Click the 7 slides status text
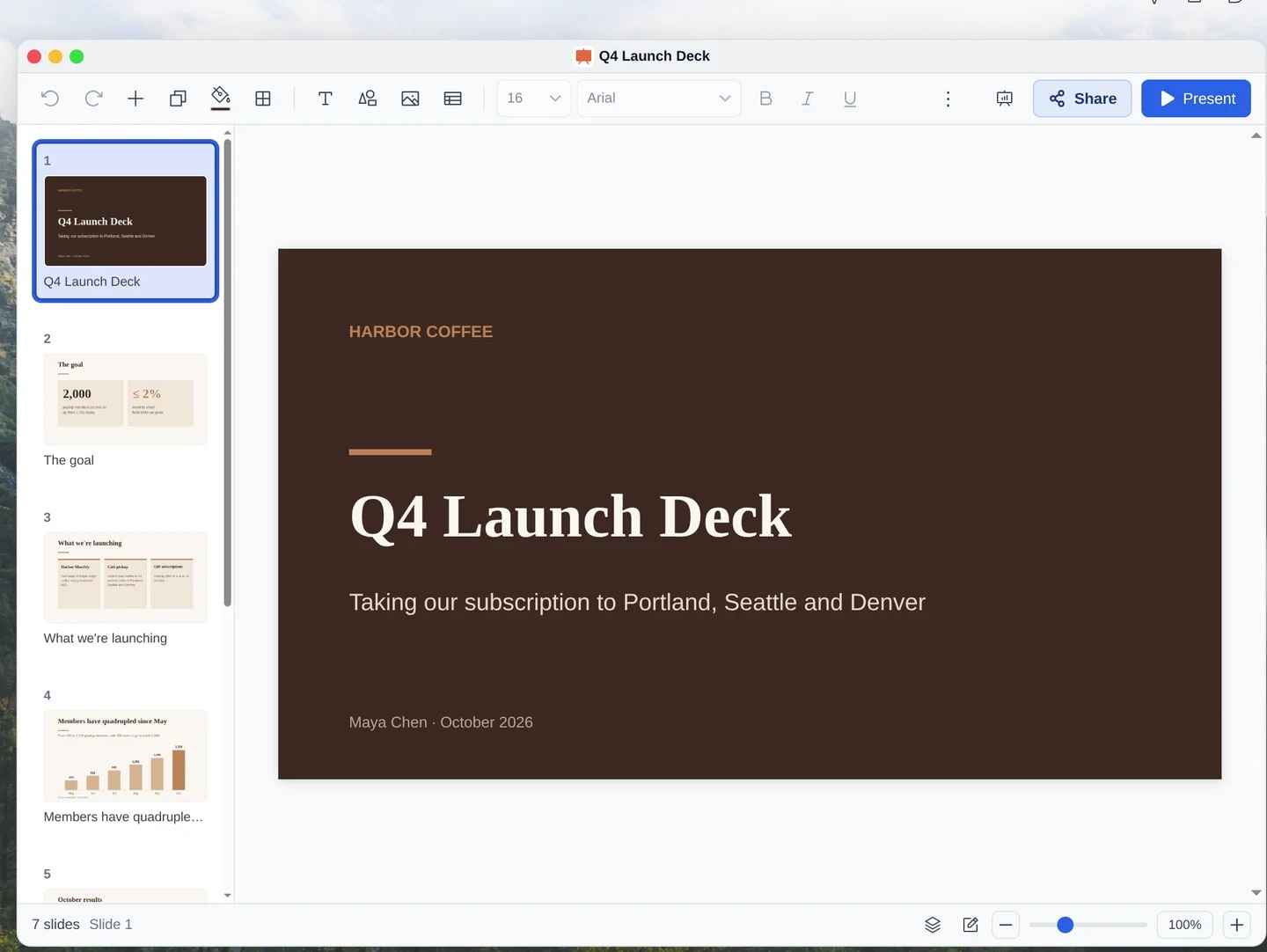Screen dimensions: 1267x952 click(x=55, y=925)
